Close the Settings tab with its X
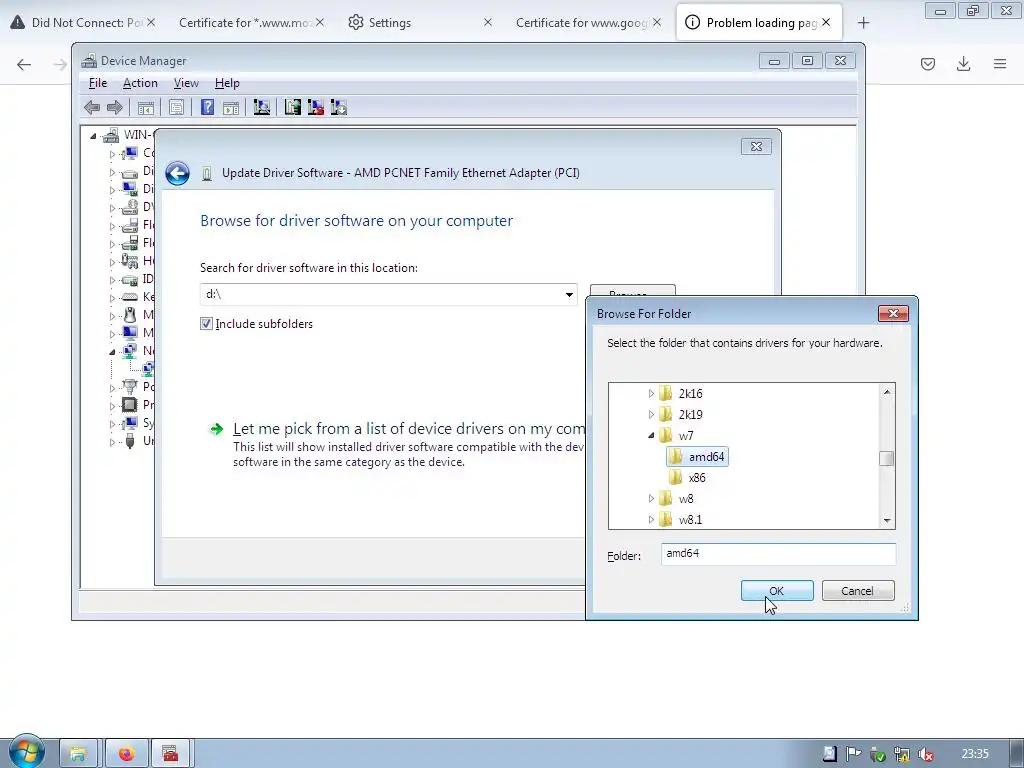This screenshot has height=768, width=1024. click(x=488, y=22)
